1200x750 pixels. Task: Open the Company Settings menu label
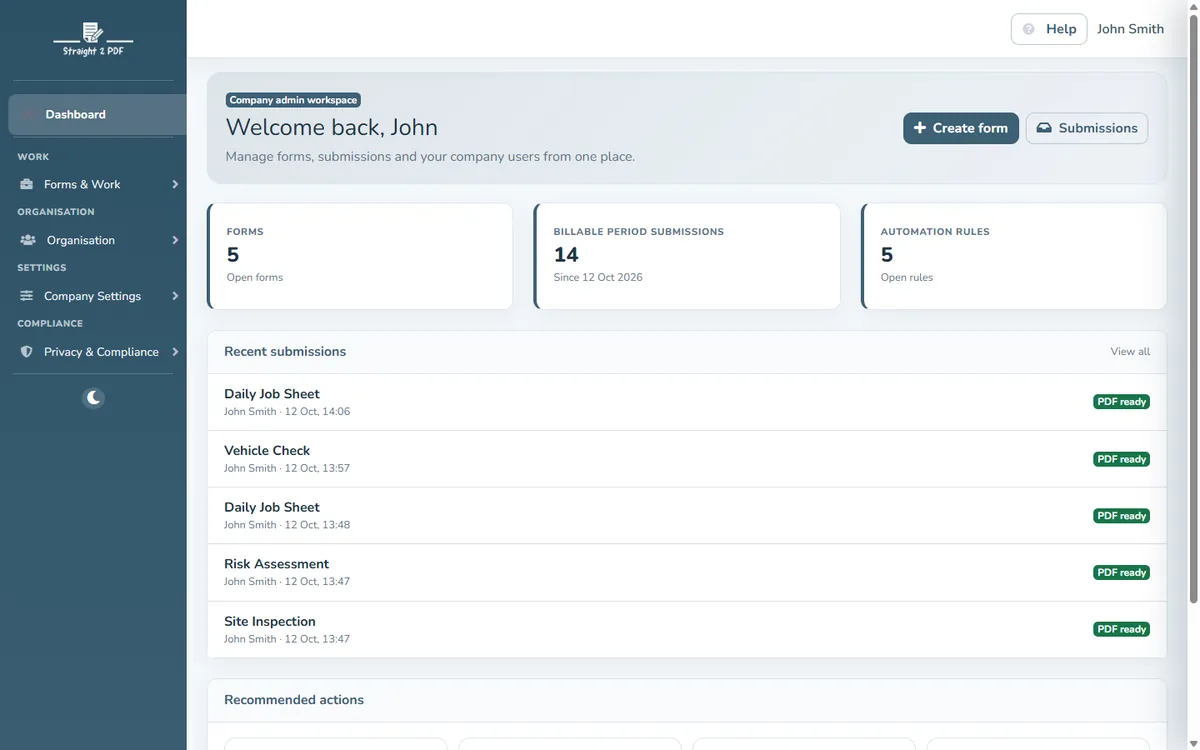(92, 296)
